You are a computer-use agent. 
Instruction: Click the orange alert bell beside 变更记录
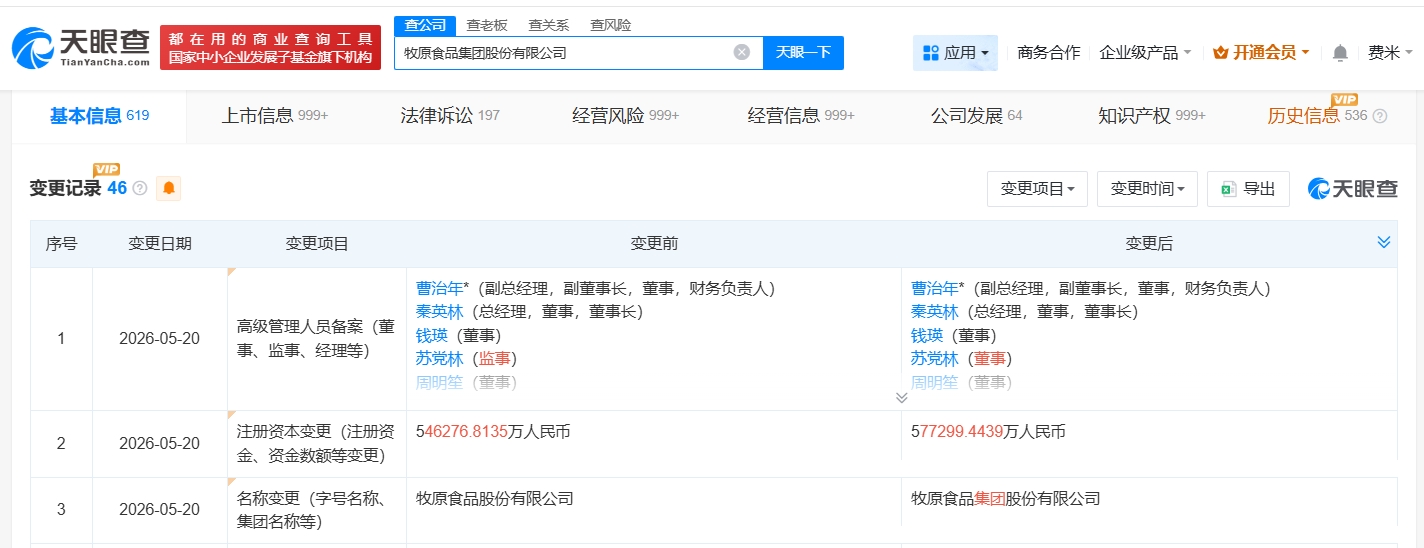169,188
